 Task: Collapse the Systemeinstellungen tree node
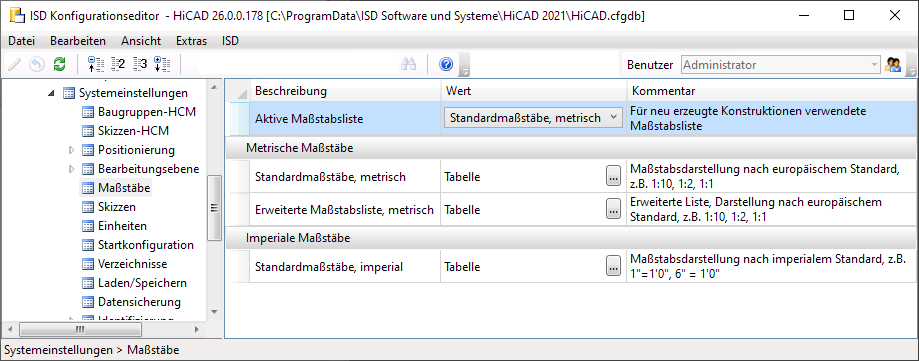click(52, 93)
